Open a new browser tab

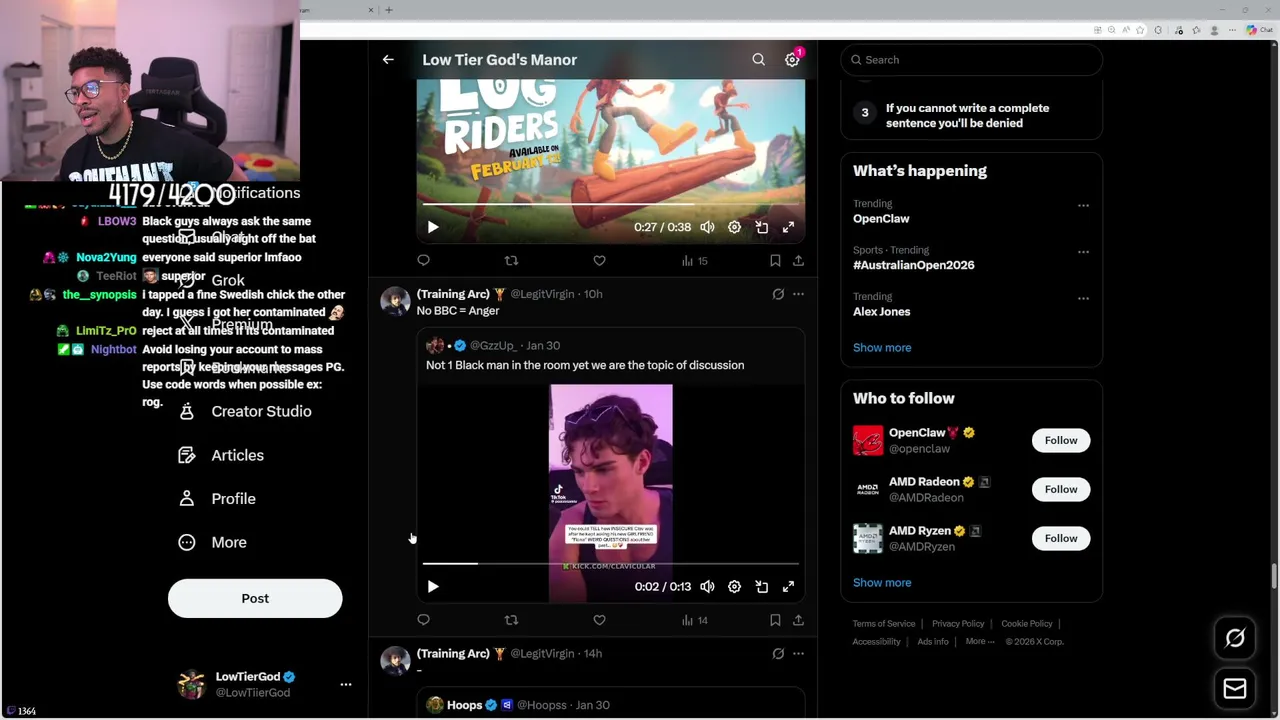[389, 10]
